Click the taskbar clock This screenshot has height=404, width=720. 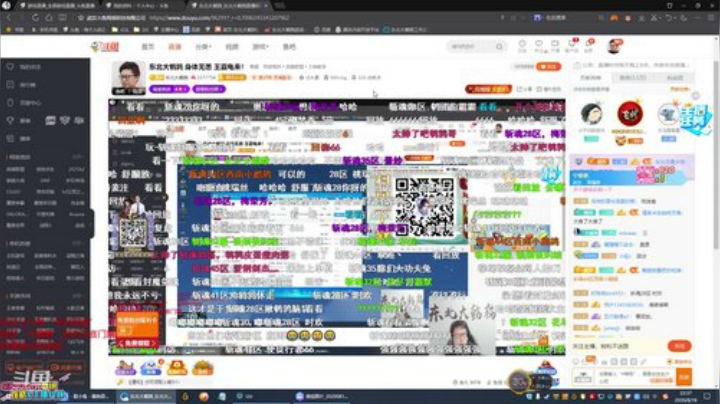[688, 396]
